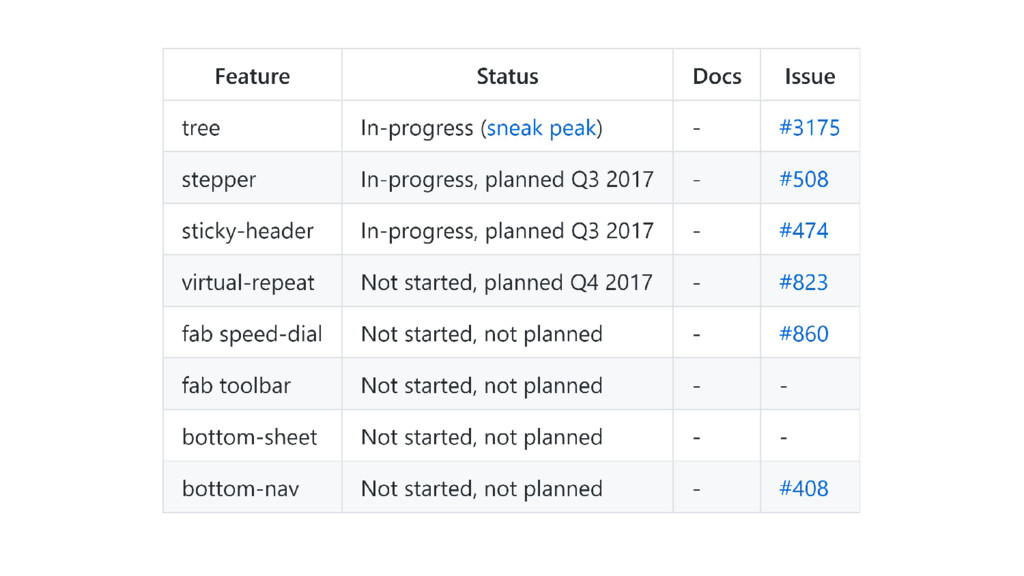Select the stepper feature cell
This screenshot has width=1024, height=576.
219,180
